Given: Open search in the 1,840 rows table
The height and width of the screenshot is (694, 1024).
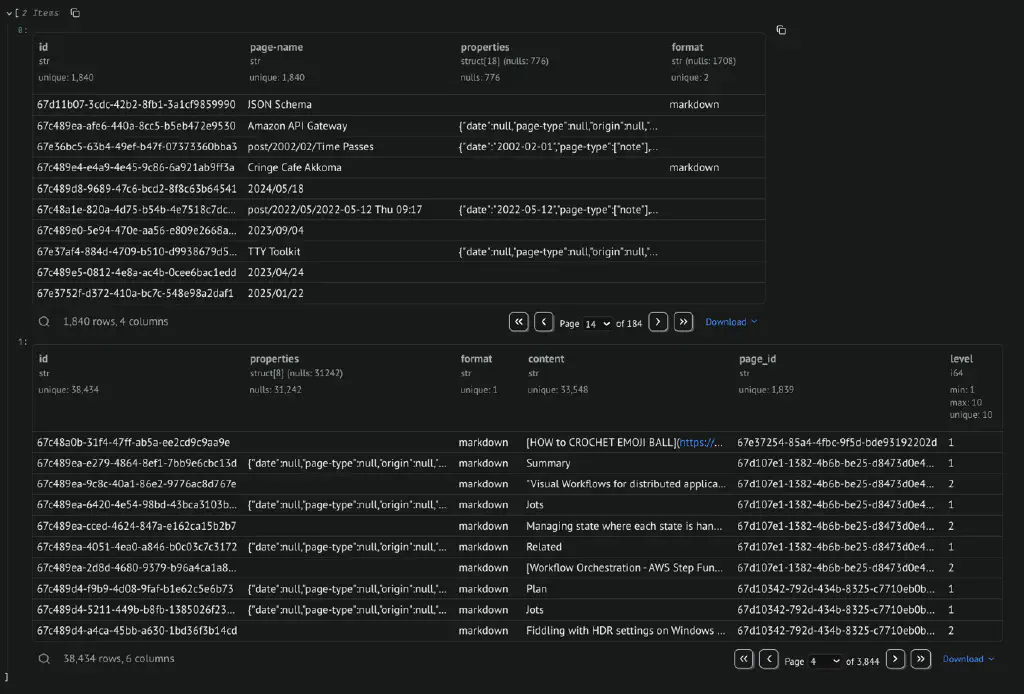Looking at the screenshot, I should [44, 322].
